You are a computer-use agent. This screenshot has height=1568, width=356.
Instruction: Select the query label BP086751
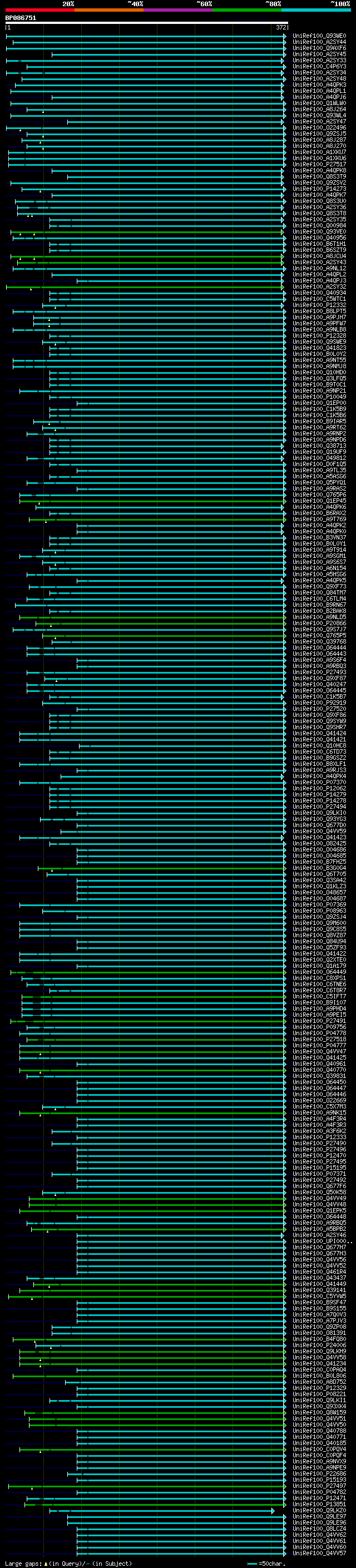point(21,18)
